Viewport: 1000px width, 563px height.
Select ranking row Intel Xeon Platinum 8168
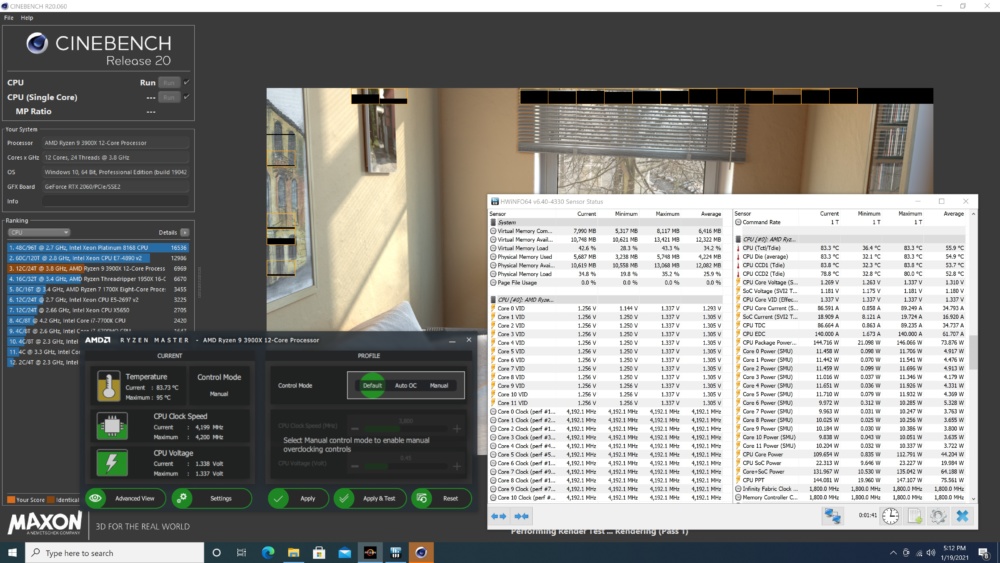pyautogui.click(x=98, y=247)
